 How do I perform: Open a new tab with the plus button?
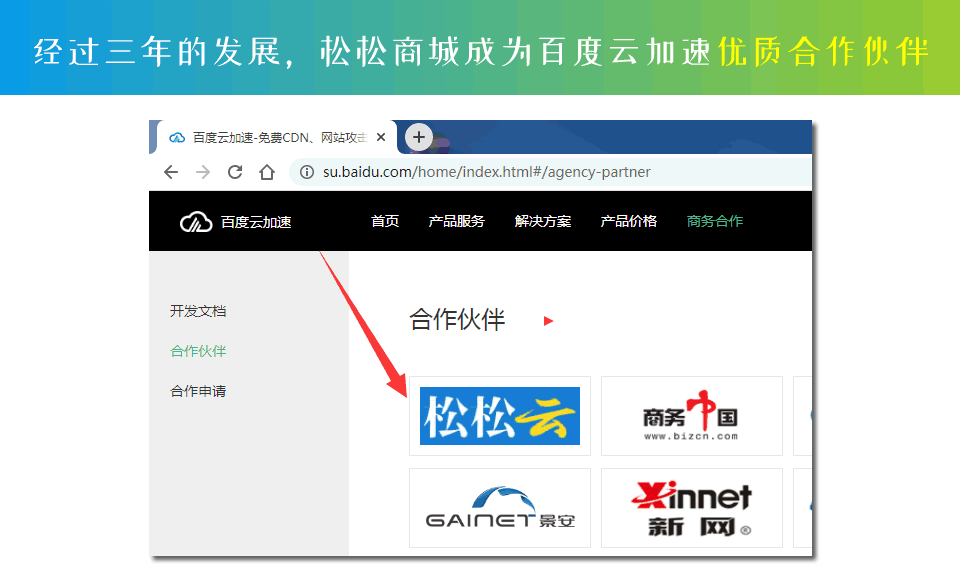point(419,136)
